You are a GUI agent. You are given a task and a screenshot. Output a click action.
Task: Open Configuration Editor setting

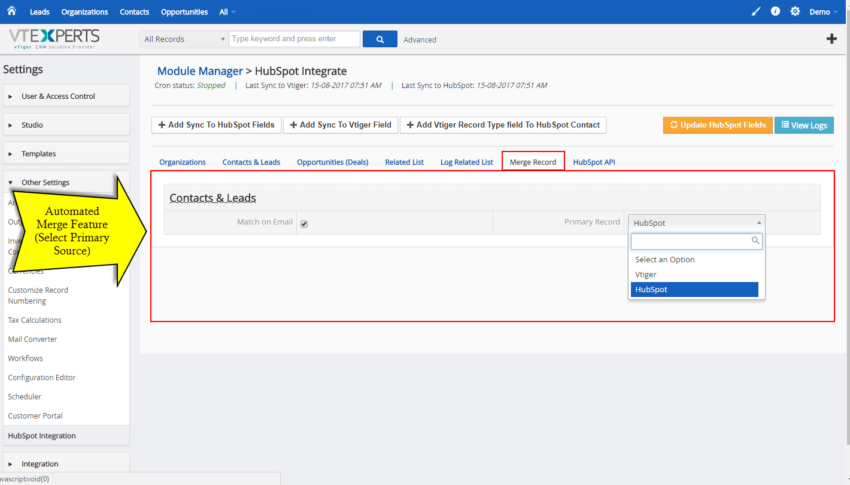pyautogui.click(x=42, y=377)
